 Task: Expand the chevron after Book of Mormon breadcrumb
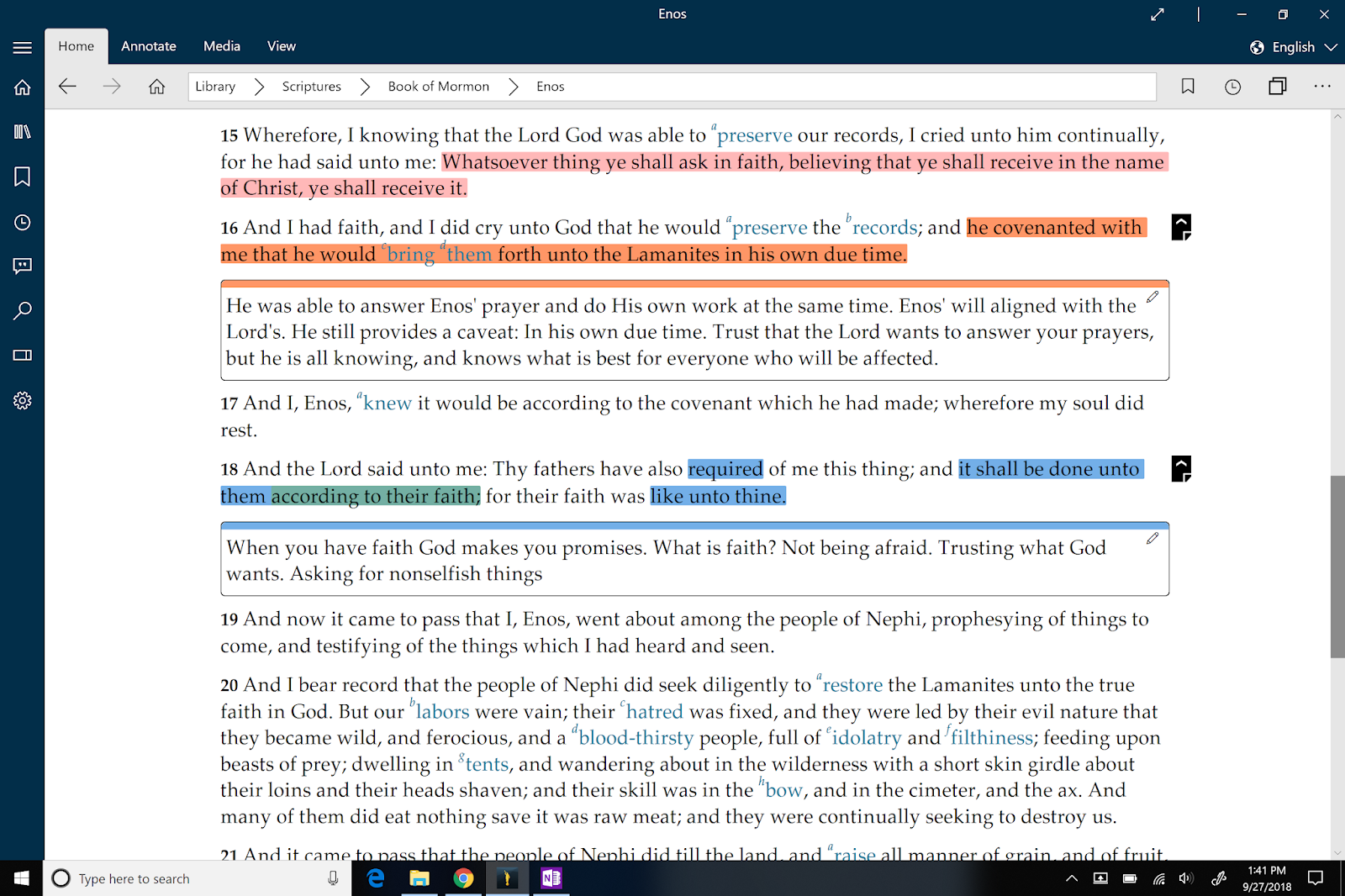click(513, 87)
